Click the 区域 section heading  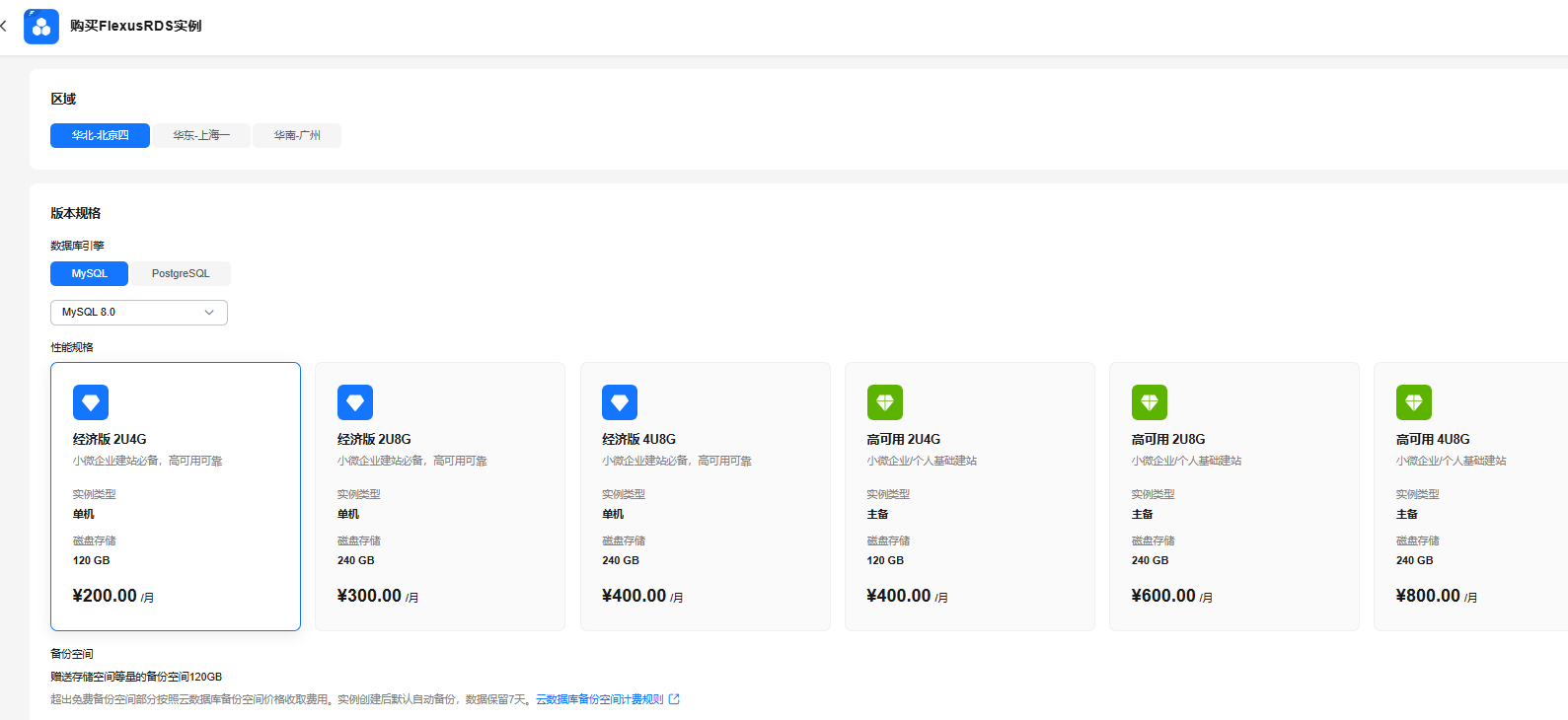63,99
